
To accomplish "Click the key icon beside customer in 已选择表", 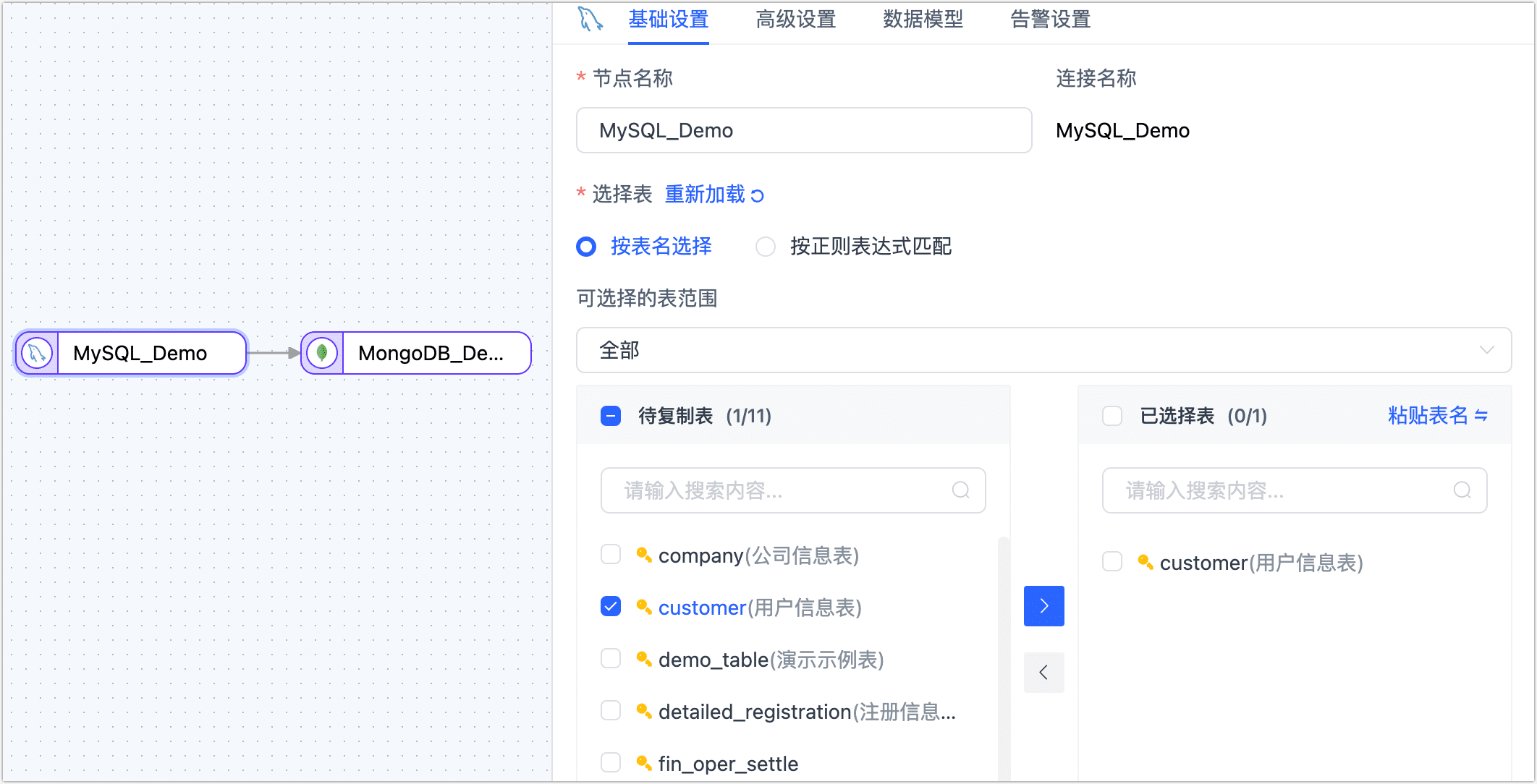I will pyautogui.click(x=1146, y=562).
